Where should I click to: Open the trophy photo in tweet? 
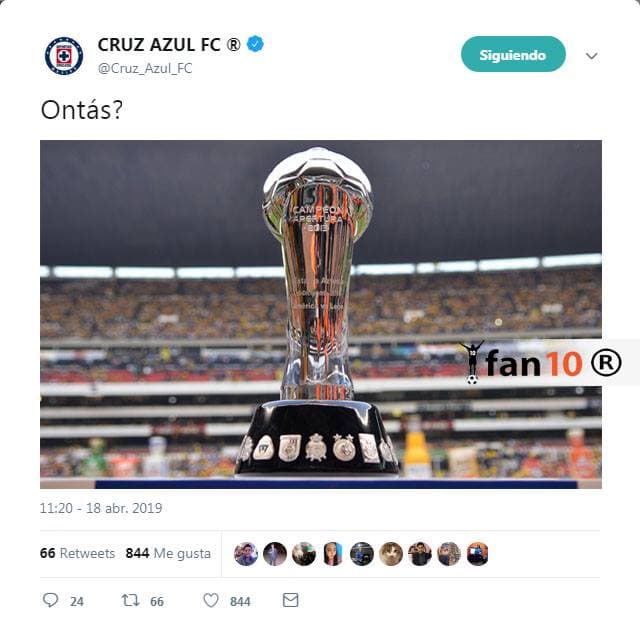(x=320, y=314)
